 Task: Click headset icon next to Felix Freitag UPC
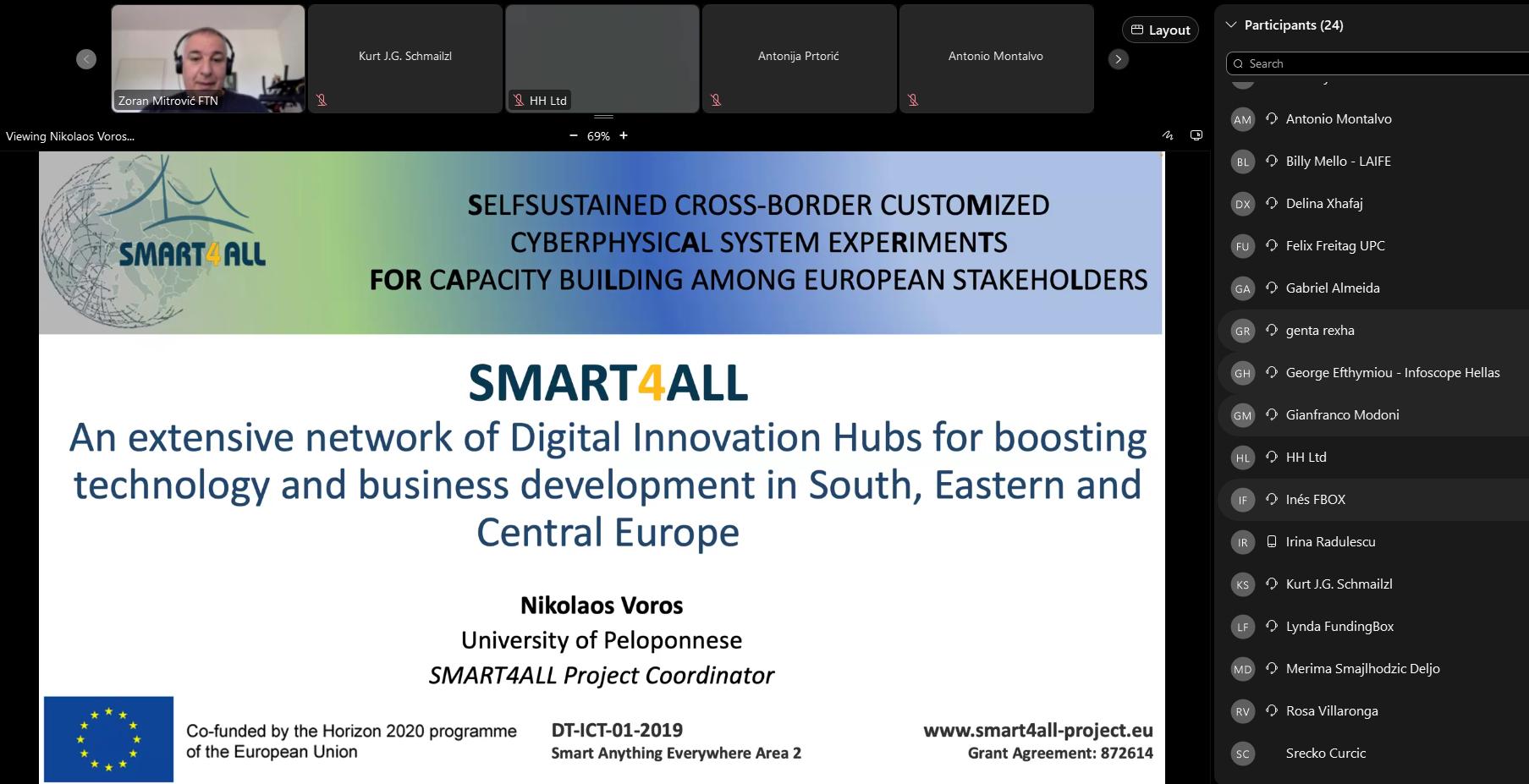tap(1271, 246)
